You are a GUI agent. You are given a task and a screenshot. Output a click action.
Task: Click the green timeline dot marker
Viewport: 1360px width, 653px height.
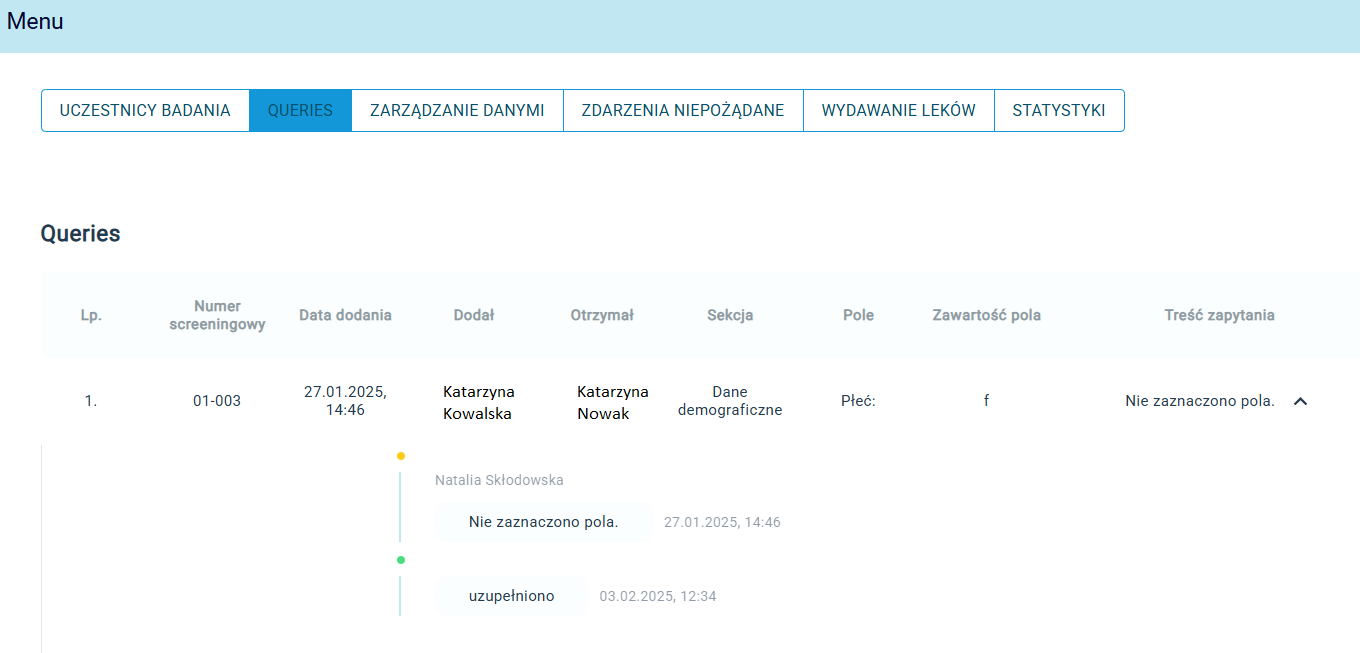(x=401, y=560)
